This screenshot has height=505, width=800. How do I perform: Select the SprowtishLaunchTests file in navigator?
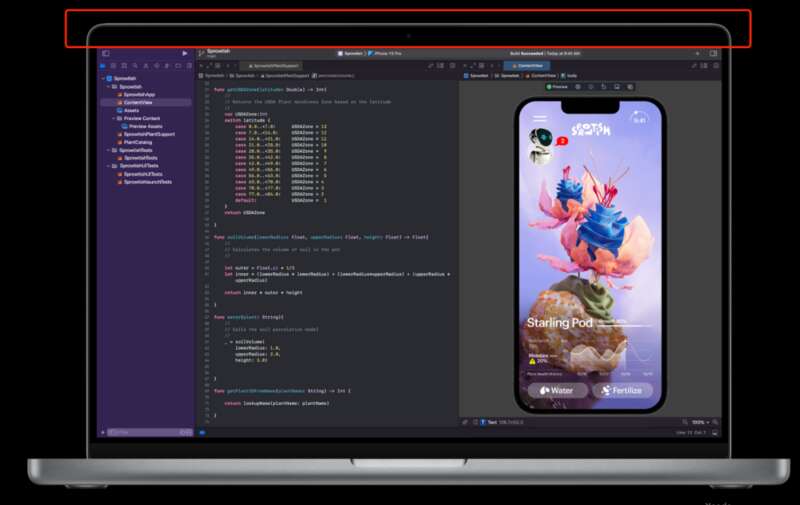[145, 182]
